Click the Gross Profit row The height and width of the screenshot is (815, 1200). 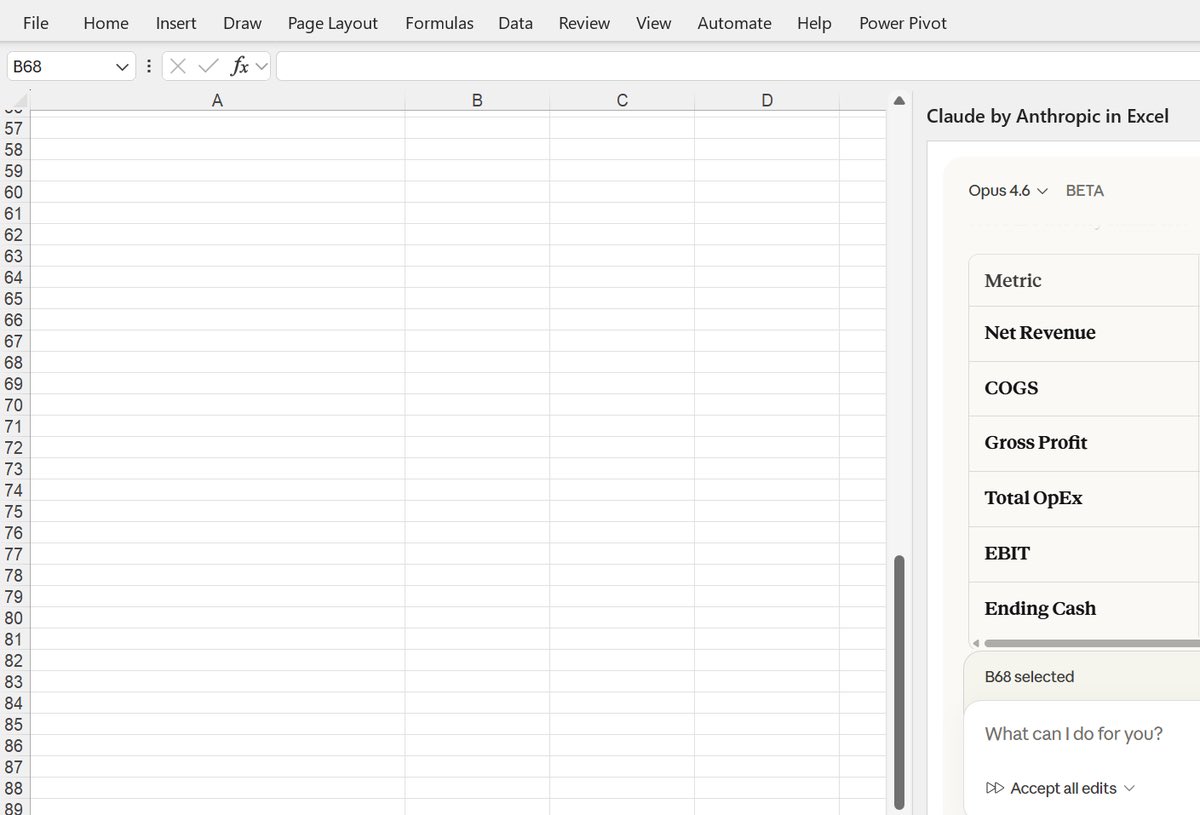(x=1084, y=443)
